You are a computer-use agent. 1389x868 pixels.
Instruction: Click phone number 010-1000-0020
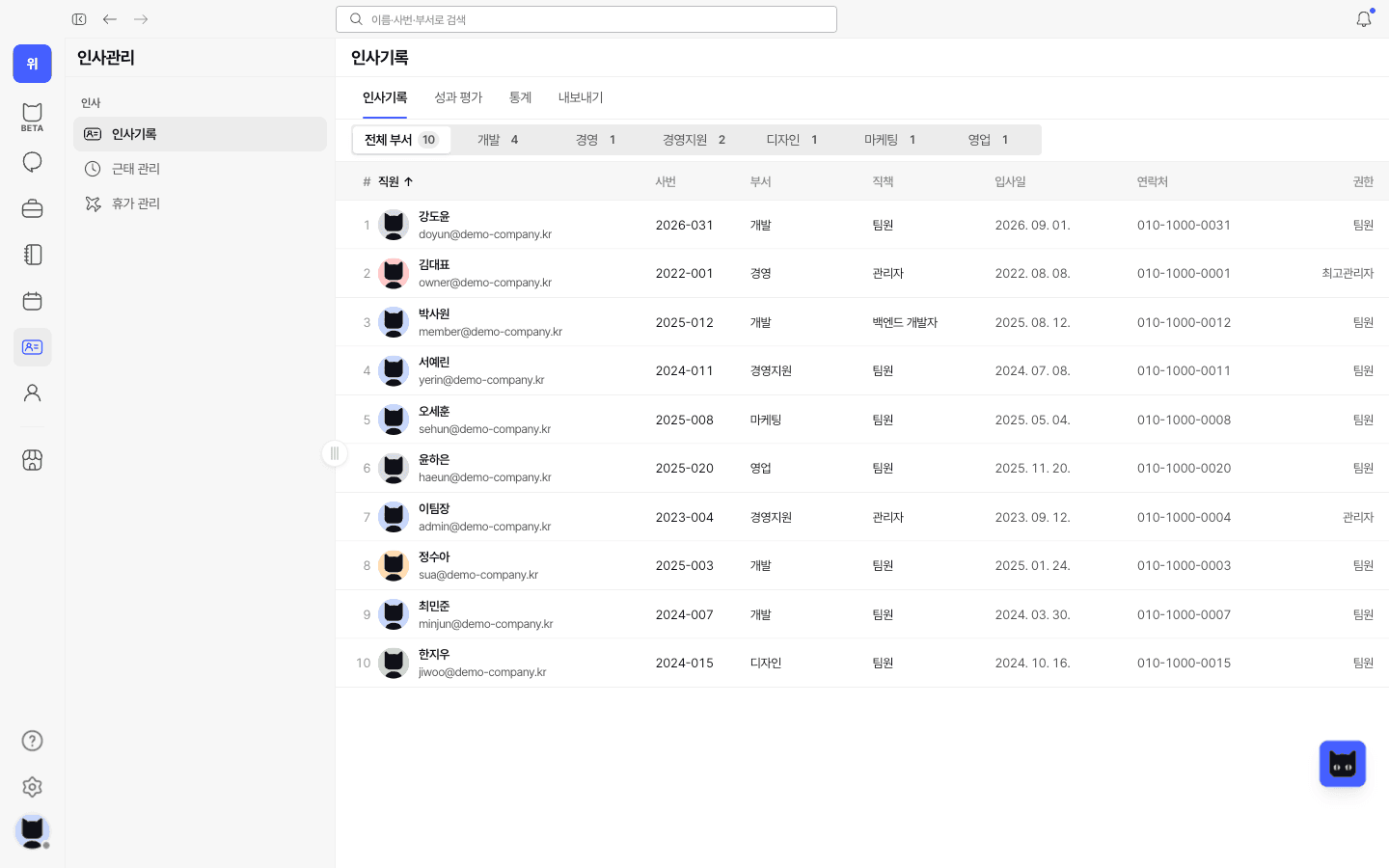1184,468
